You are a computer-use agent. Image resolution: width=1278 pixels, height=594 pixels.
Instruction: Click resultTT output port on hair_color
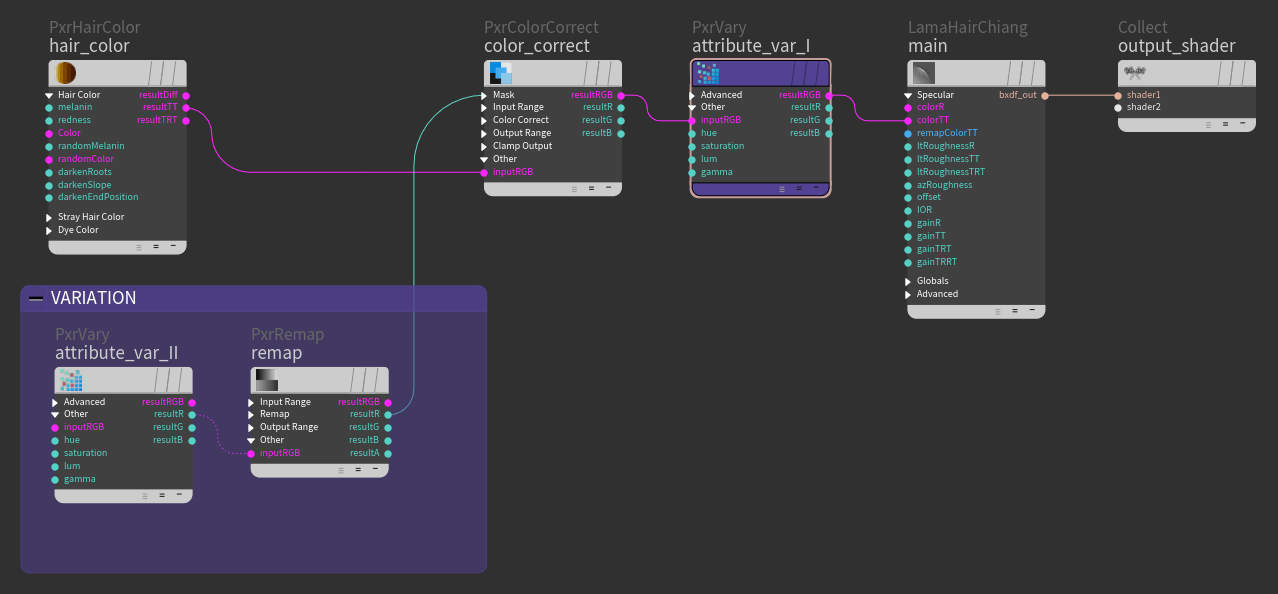pyautogui.click(x=186, y=107)
